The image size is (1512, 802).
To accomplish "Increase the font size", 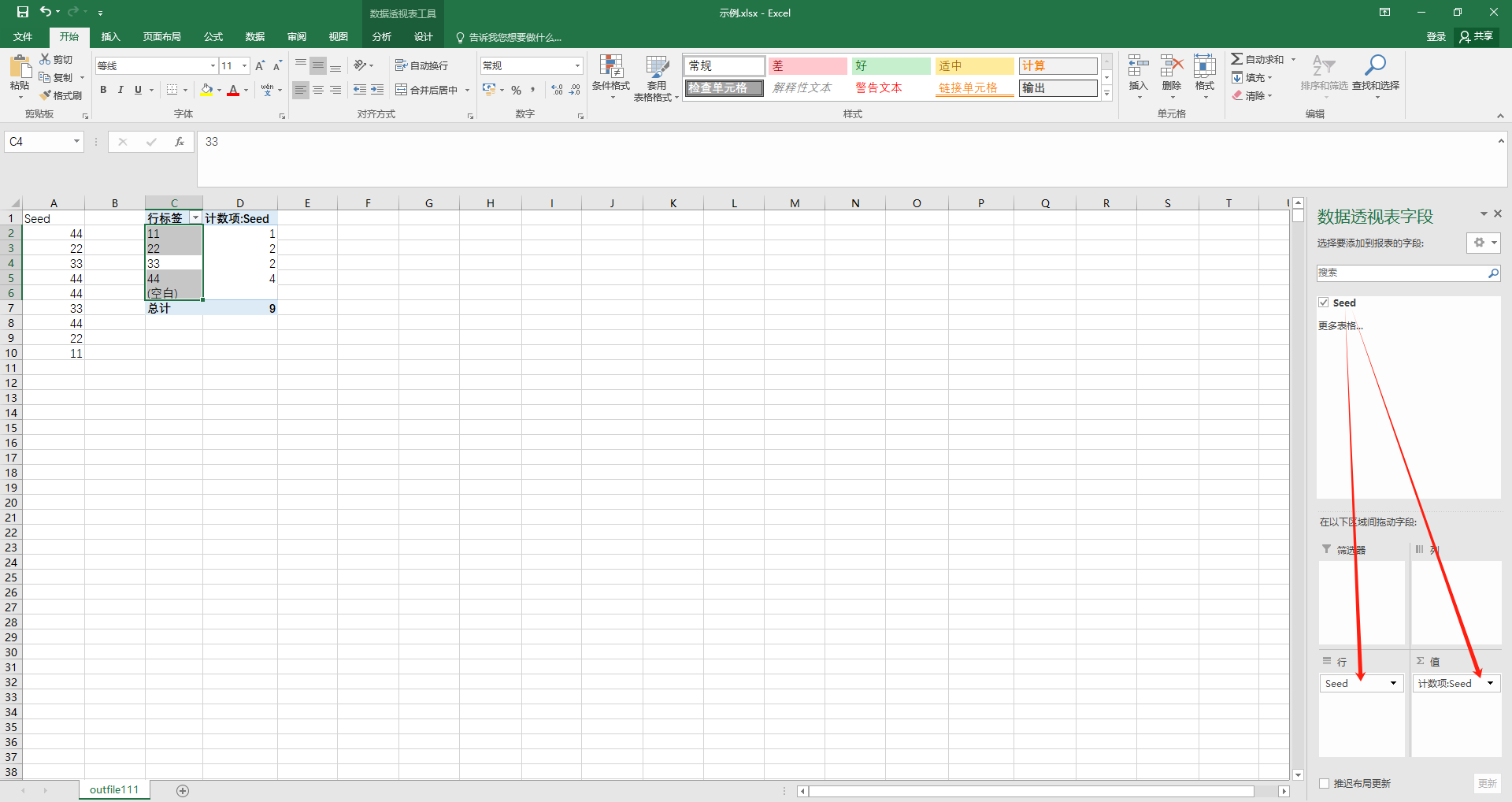I will coord(260,66).
